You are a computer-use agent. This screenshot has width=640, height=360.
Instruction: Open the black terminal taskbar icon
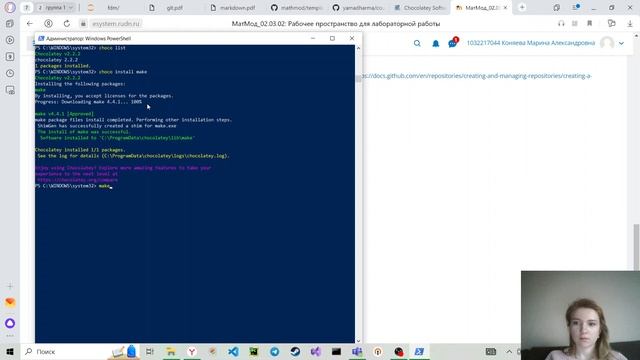coord(336,351)
